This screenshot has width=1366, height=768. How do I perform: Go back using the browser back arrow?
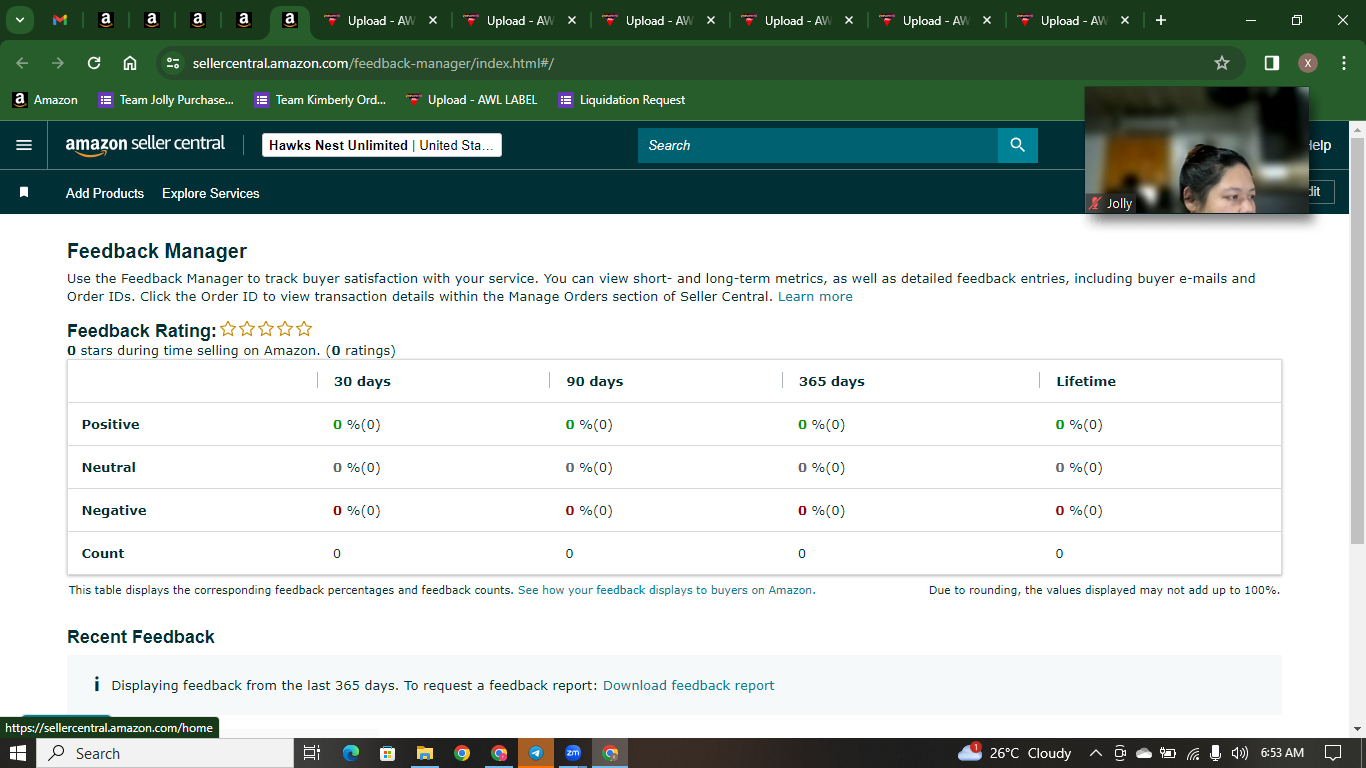[22, 63]
